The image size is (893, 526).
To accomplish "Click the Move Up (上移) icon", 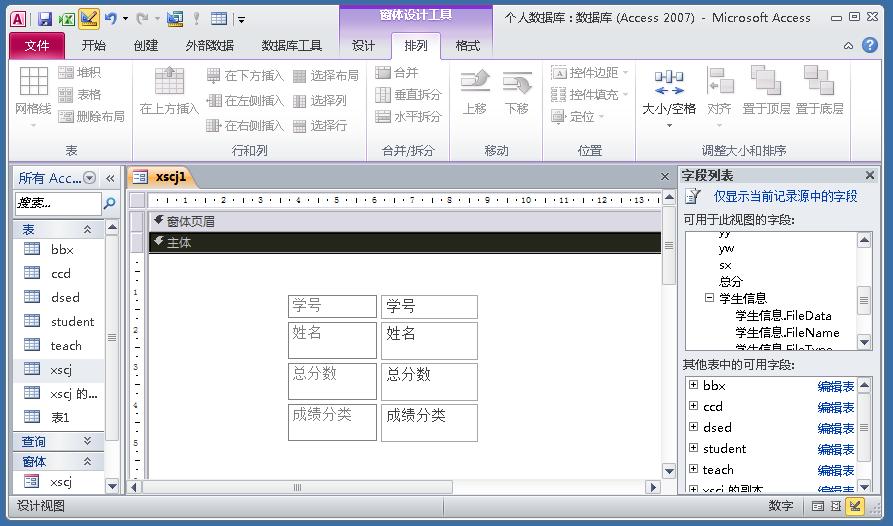I will click(x=475, y=92).
